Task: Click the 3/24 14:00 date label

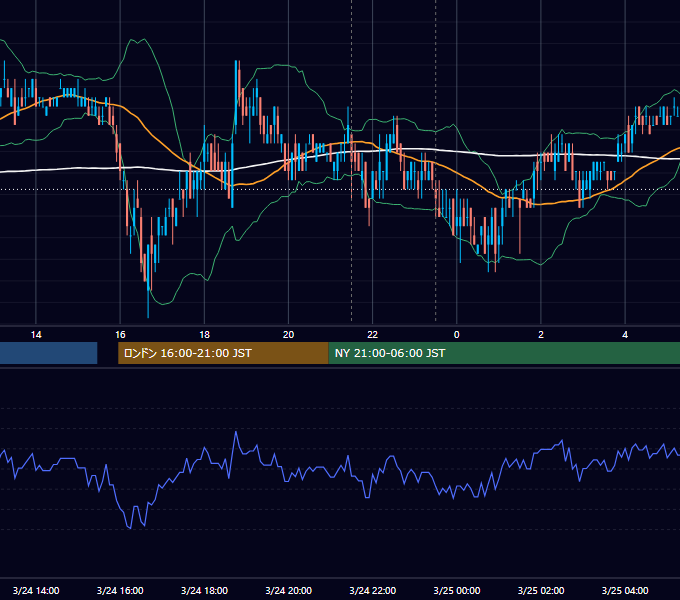Action: pyautogui.click(x=36, y=590)
